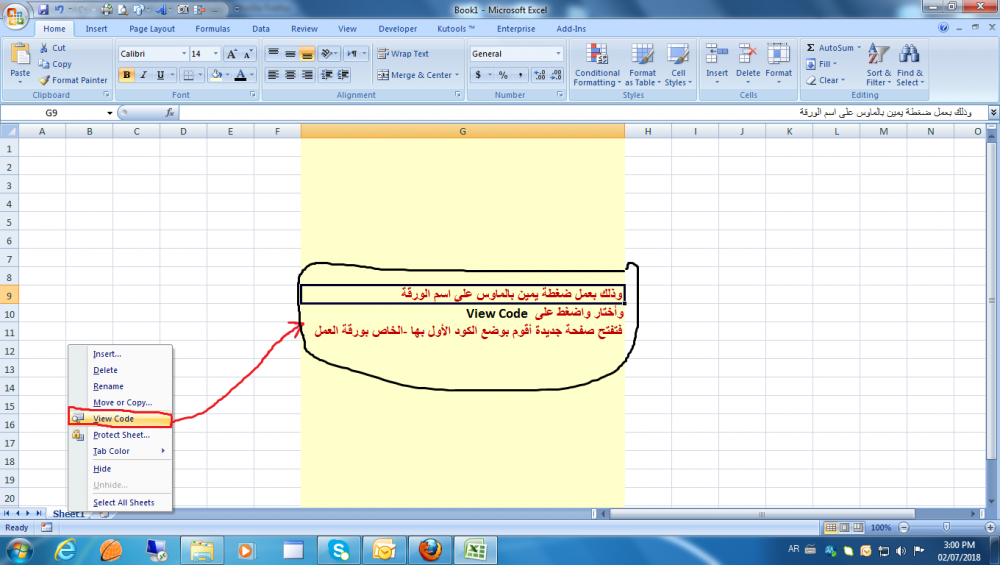Click the Format cells icon
1000x565 pixels.
[778, 55]
